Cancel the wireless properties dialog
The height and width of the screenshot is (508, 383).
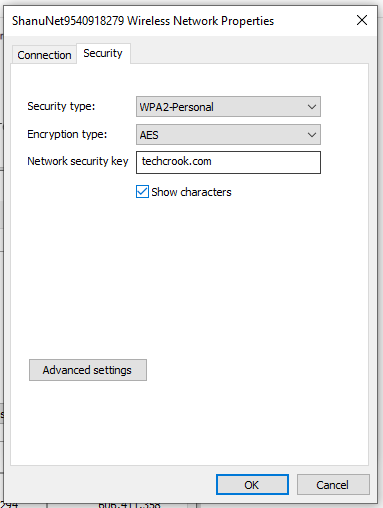point(333,485)
